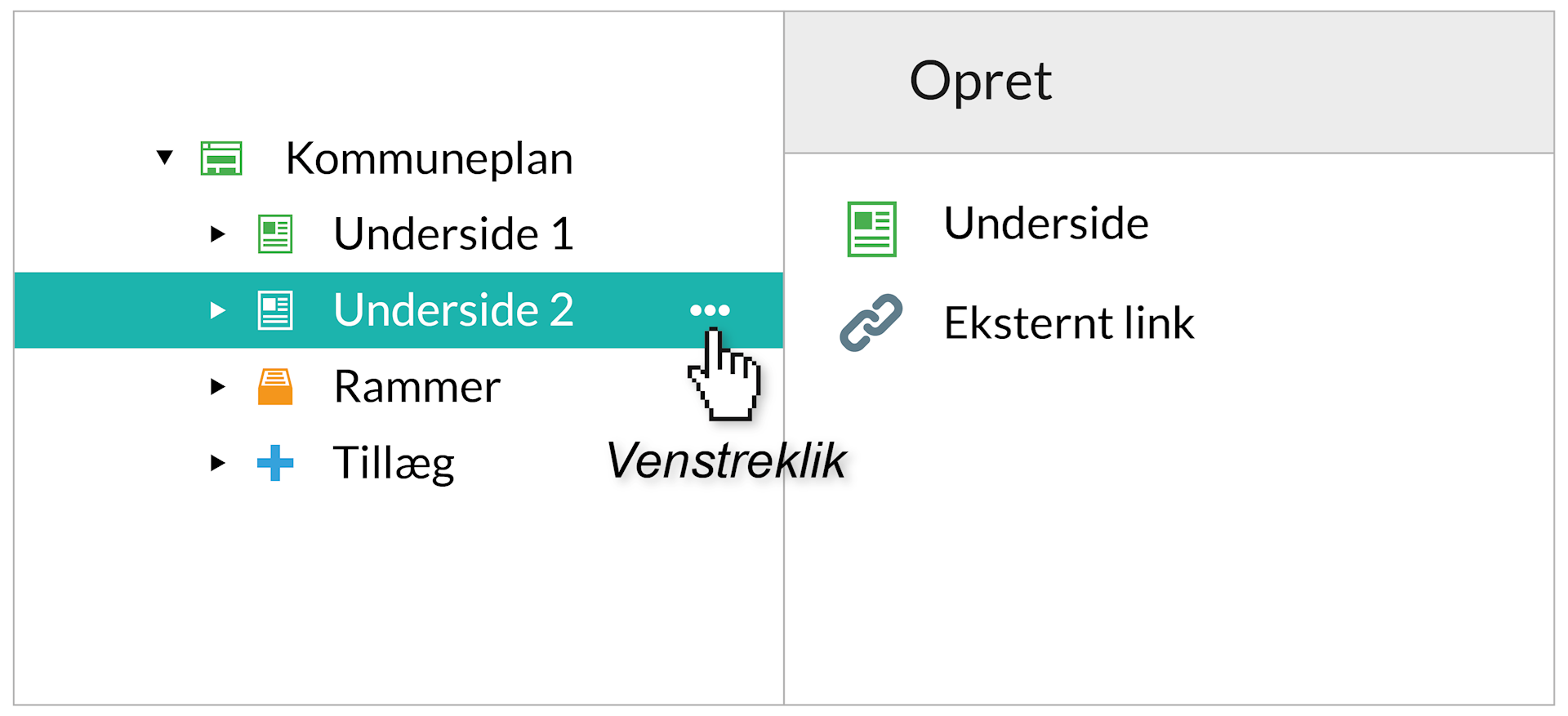Viewport: 1568px width, 716px height.
Task: Click the green Kommuneplan icon
Action: coord(221,158)
